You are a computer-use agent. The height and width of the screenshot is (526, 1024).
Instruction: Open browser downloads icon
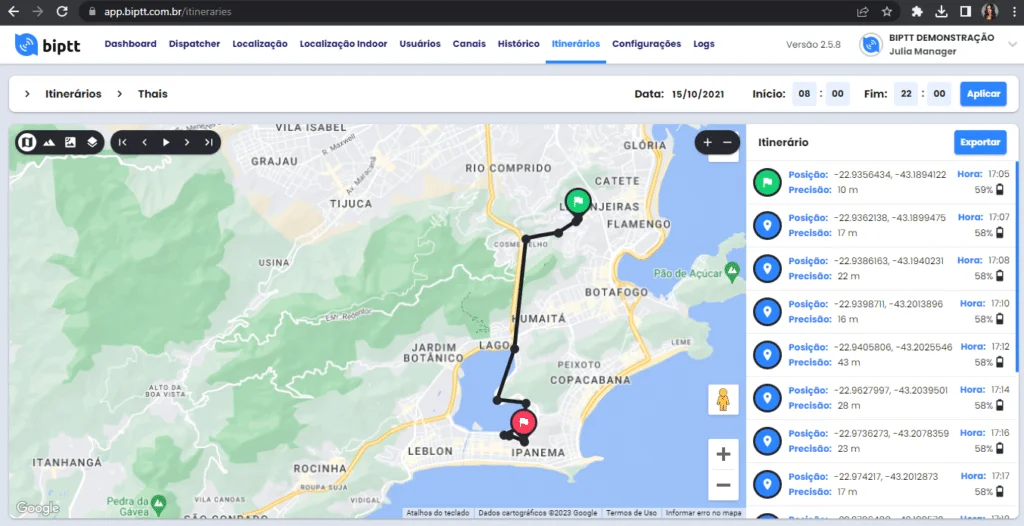pyautogui.click(x=941, y=11)
